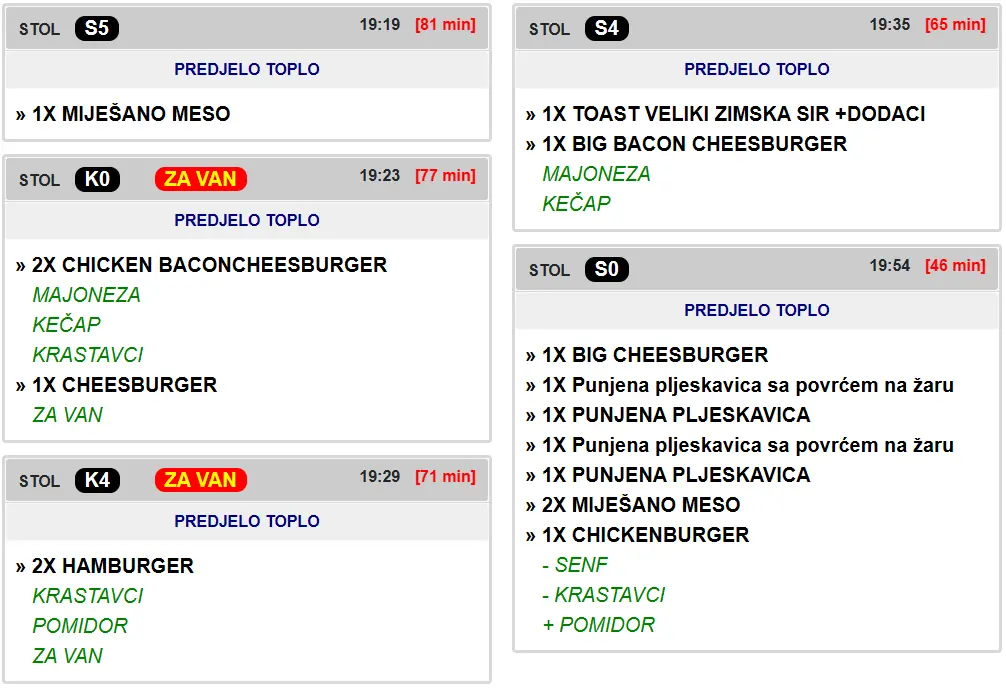
Task: Click the "+ POMIDOR" modifier on the S0 ticket
Action: 598,625
